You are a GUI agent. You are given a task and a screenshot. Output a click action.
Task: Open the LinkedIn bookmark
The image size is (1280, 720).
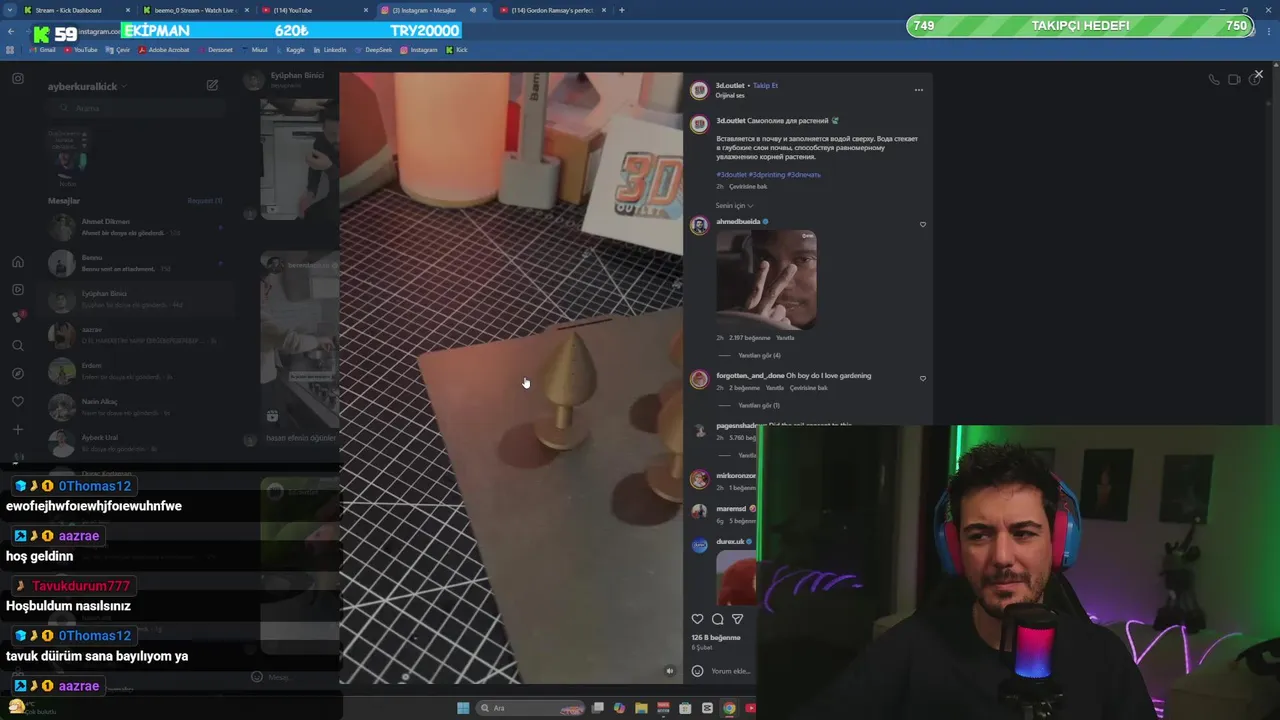(330, 49)
